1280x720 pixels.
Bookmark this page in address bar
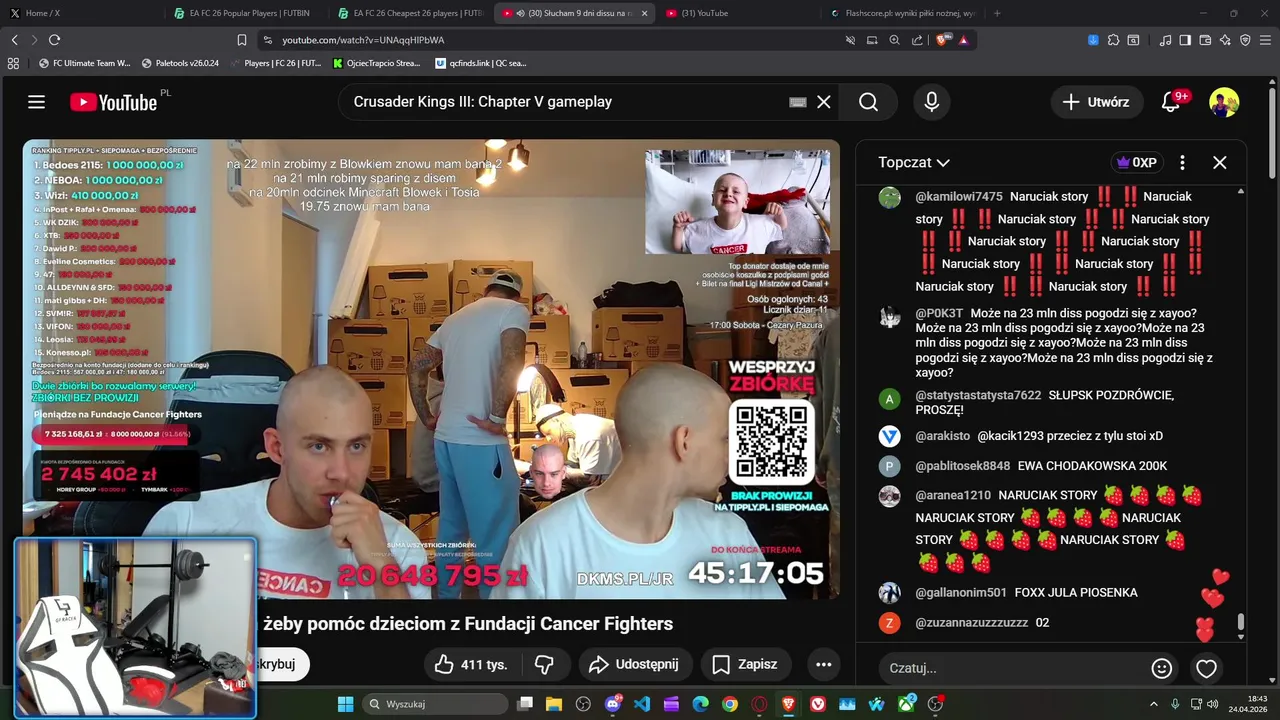coord(241,40)
